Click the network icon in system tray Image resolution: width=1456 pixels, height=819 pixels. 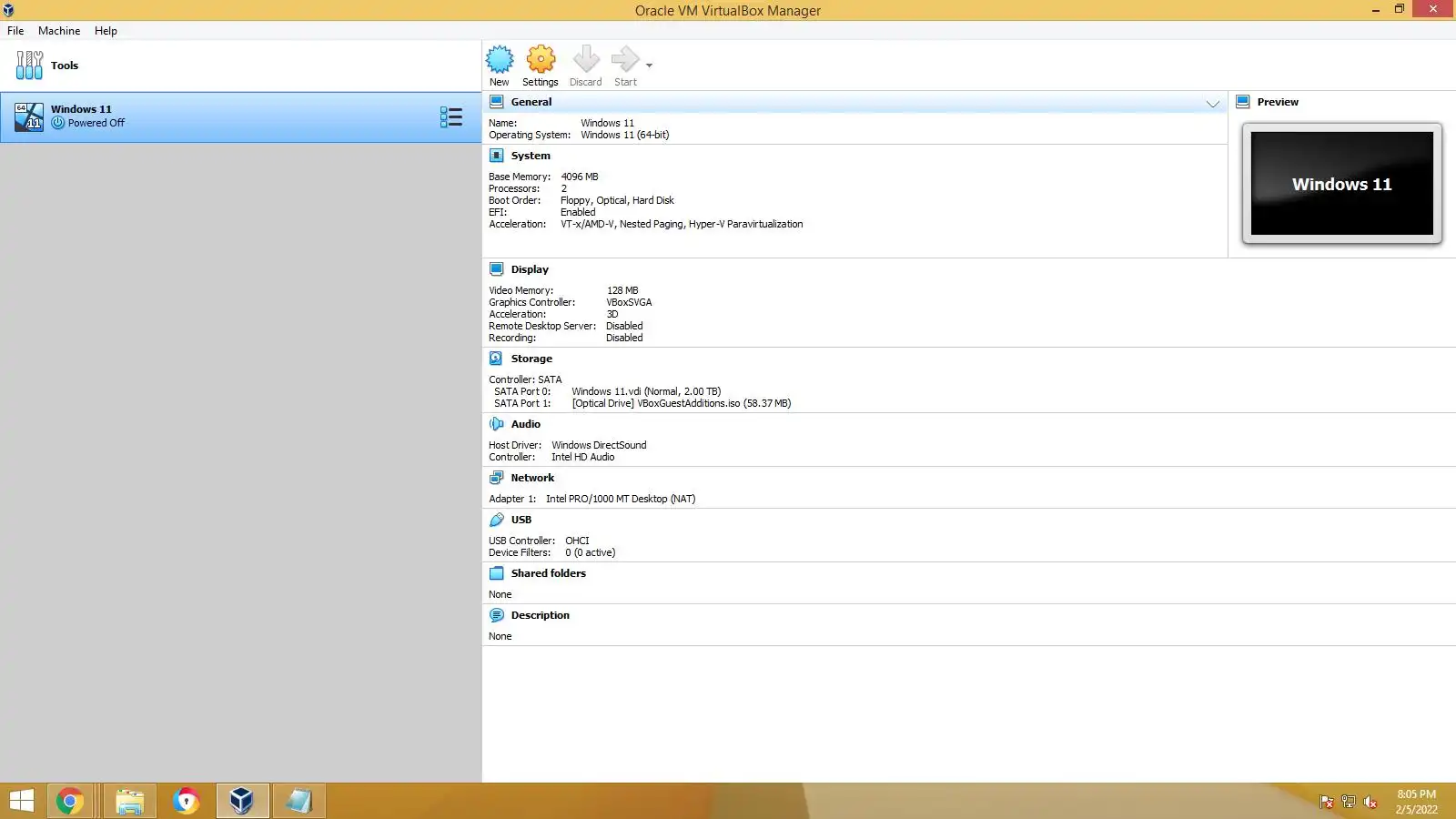point(1348,802)
